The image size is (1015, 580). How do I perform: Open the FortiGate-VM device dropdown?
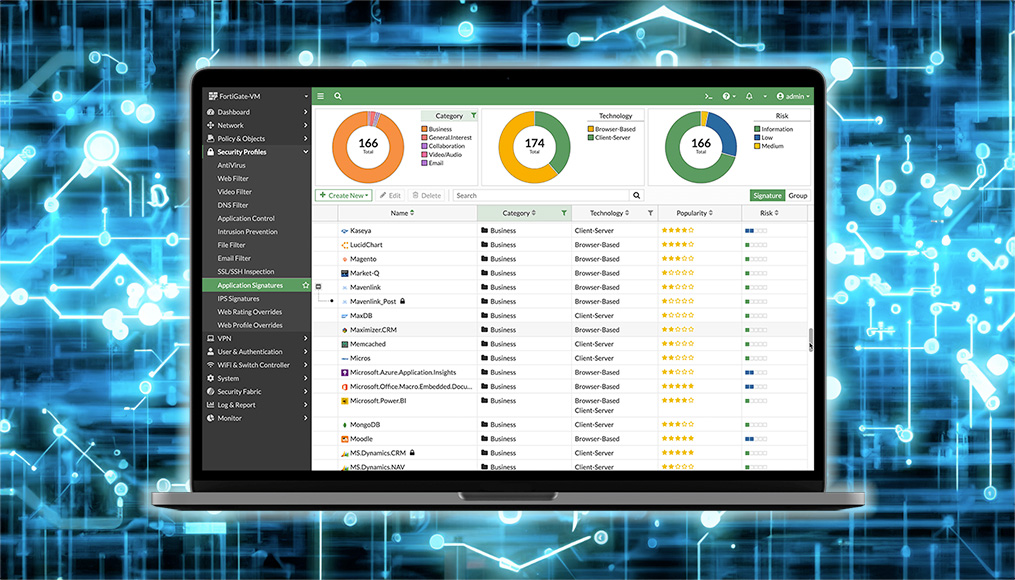[x=257, y=96]
